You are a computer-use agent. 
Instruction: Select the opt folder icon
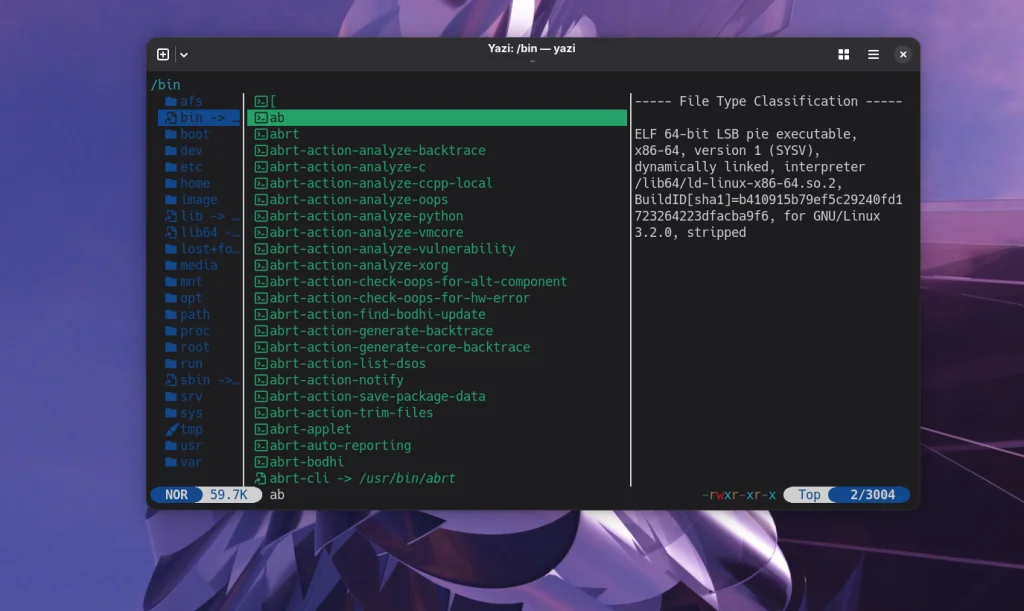pos(171,298)
